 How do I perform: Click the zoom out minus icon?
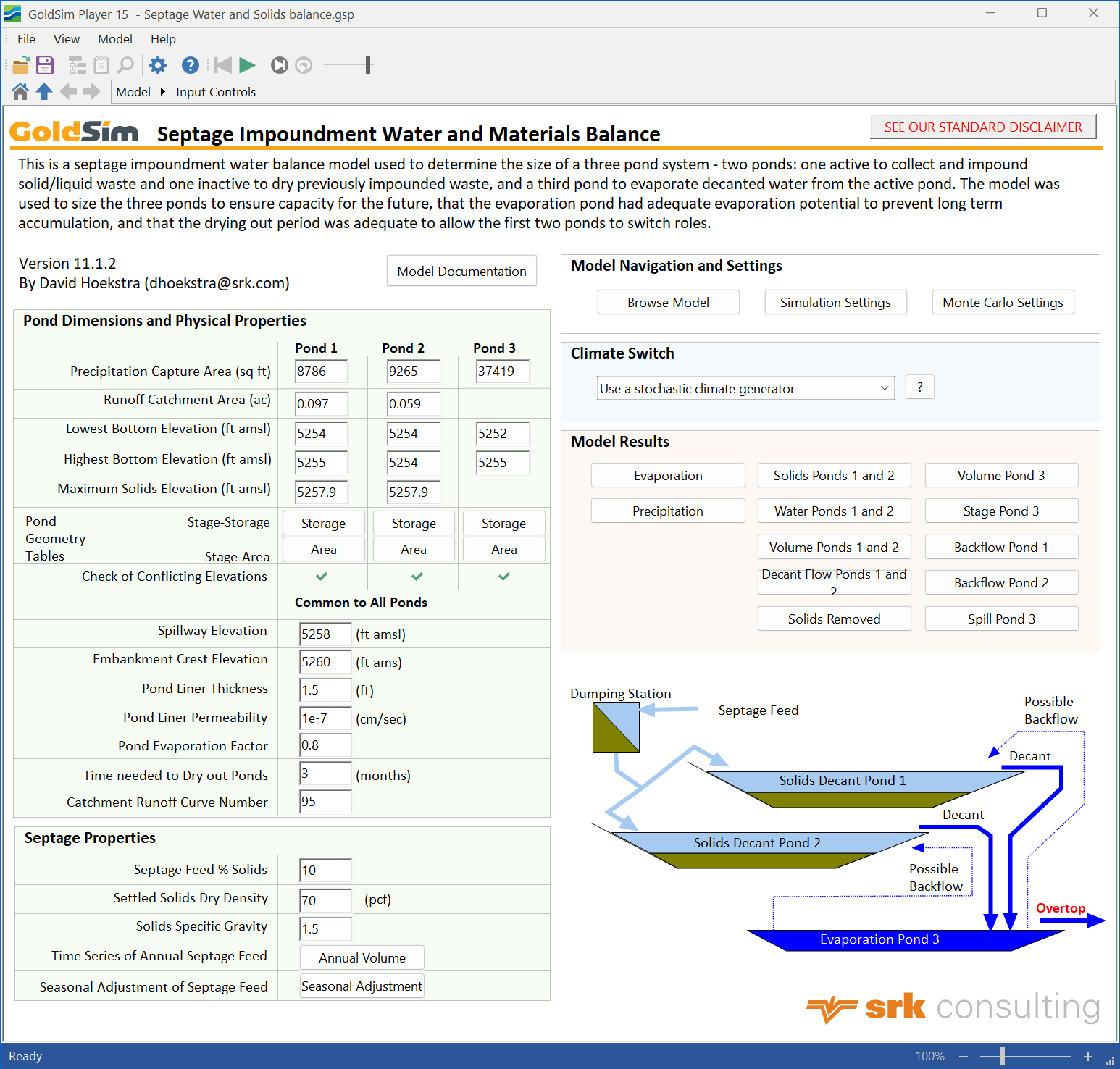(964, 1057)
